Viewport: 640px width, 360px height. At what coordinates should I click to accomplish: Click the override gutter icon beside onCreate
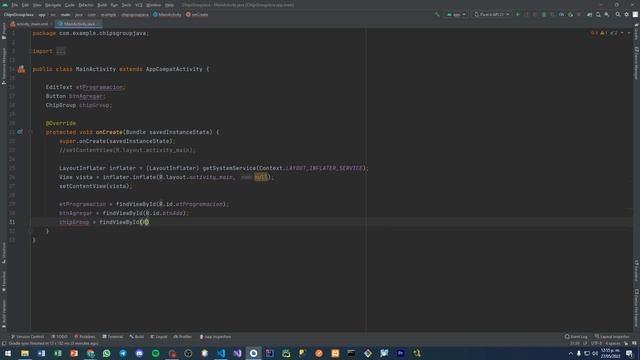[x=20, y=132]
